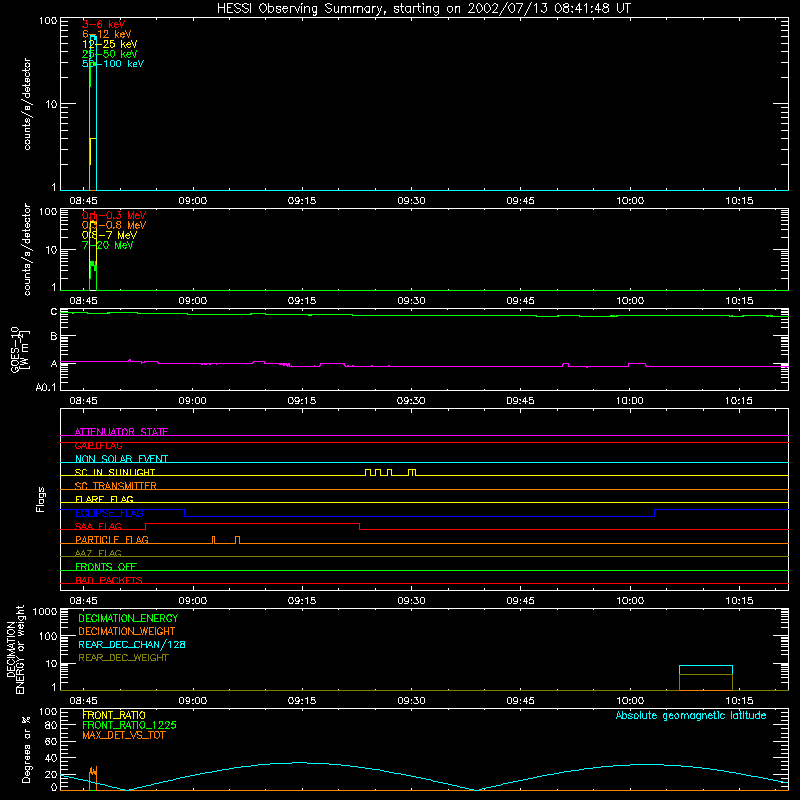Click the B class tick label
Screen dimensions: 800x800
coord(54,336)
